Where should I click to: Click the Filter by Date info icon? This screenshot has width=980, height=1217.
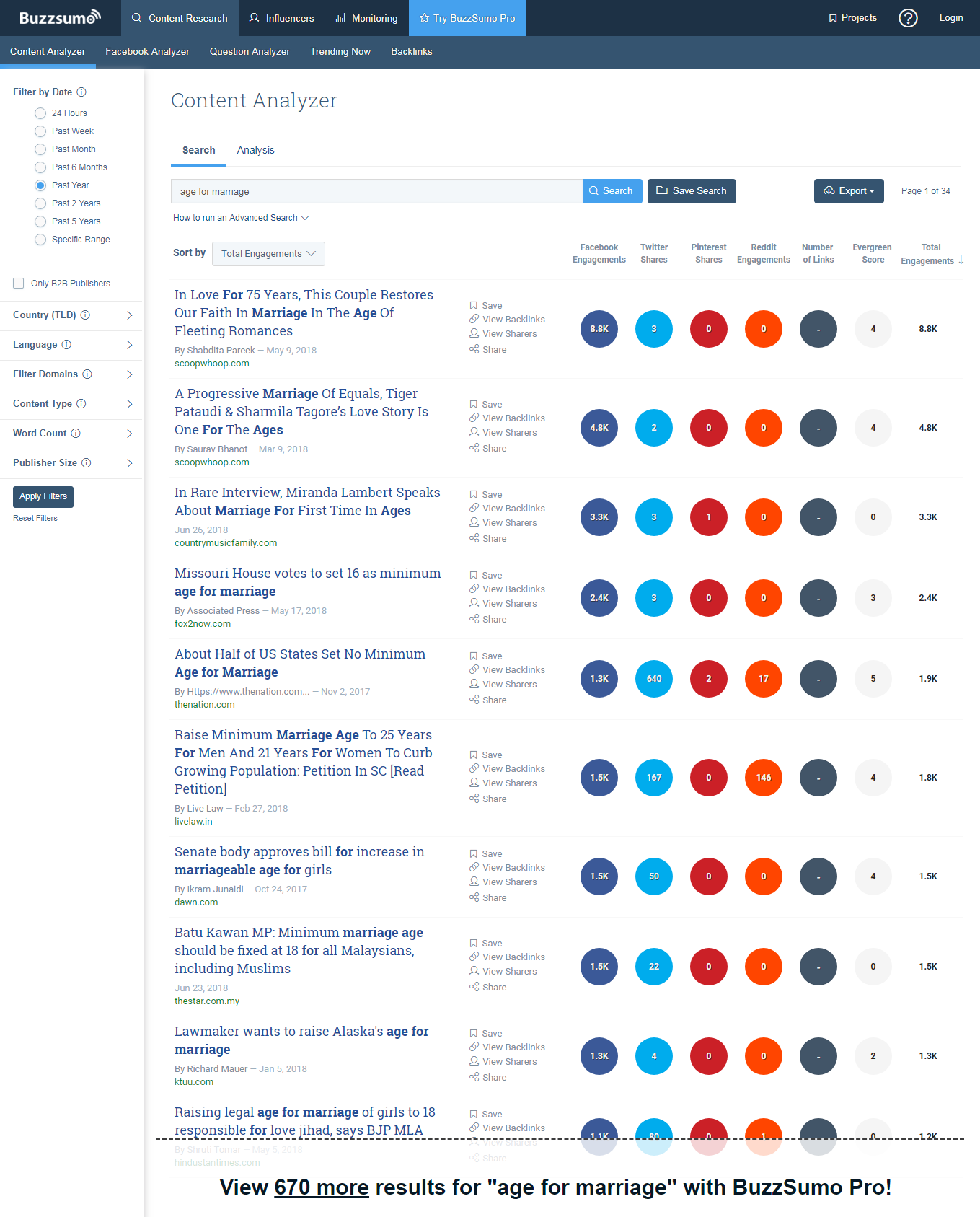[x=81, y=92]
